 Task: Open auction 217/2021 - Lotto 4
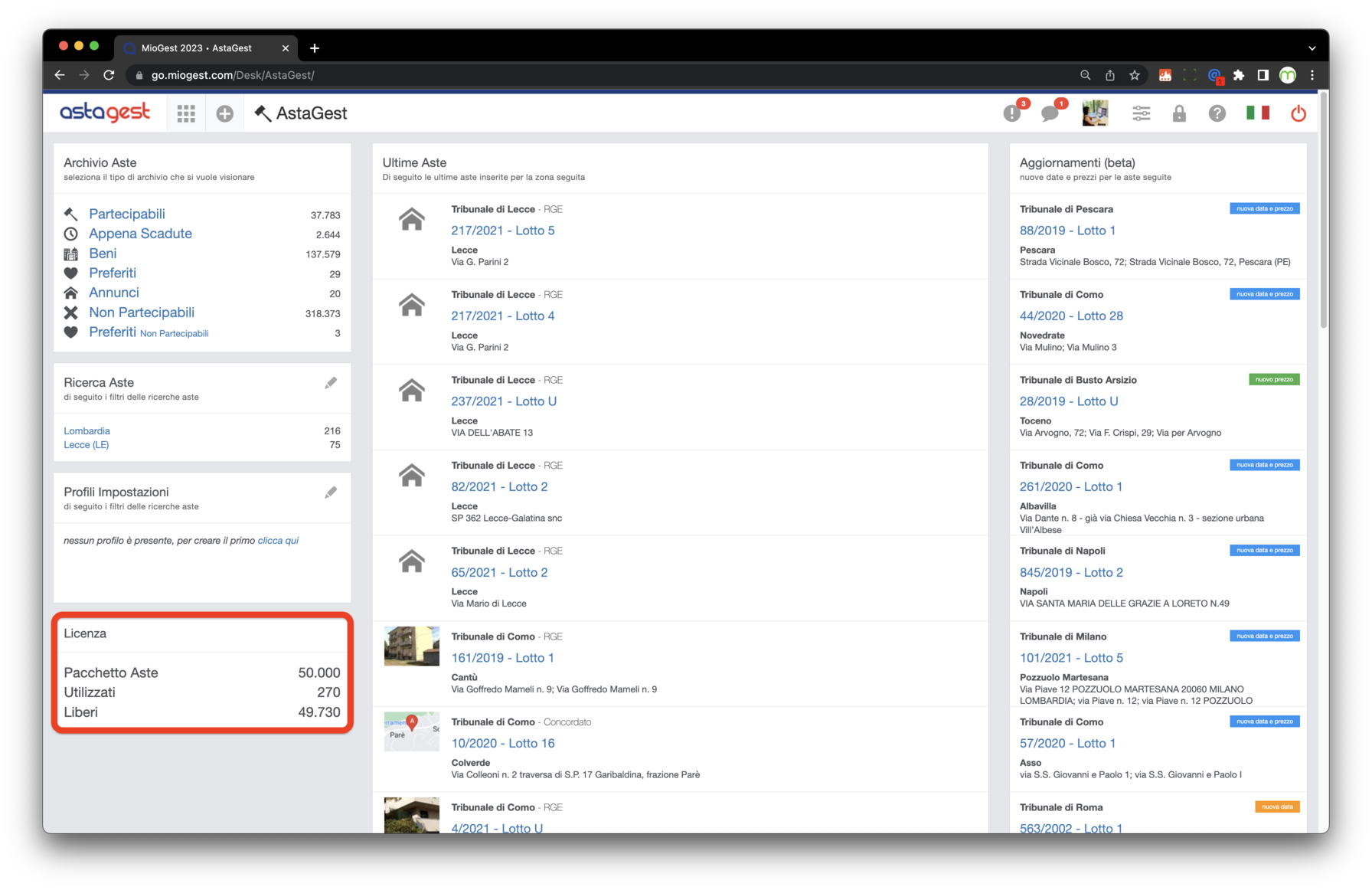coord(503,316)
